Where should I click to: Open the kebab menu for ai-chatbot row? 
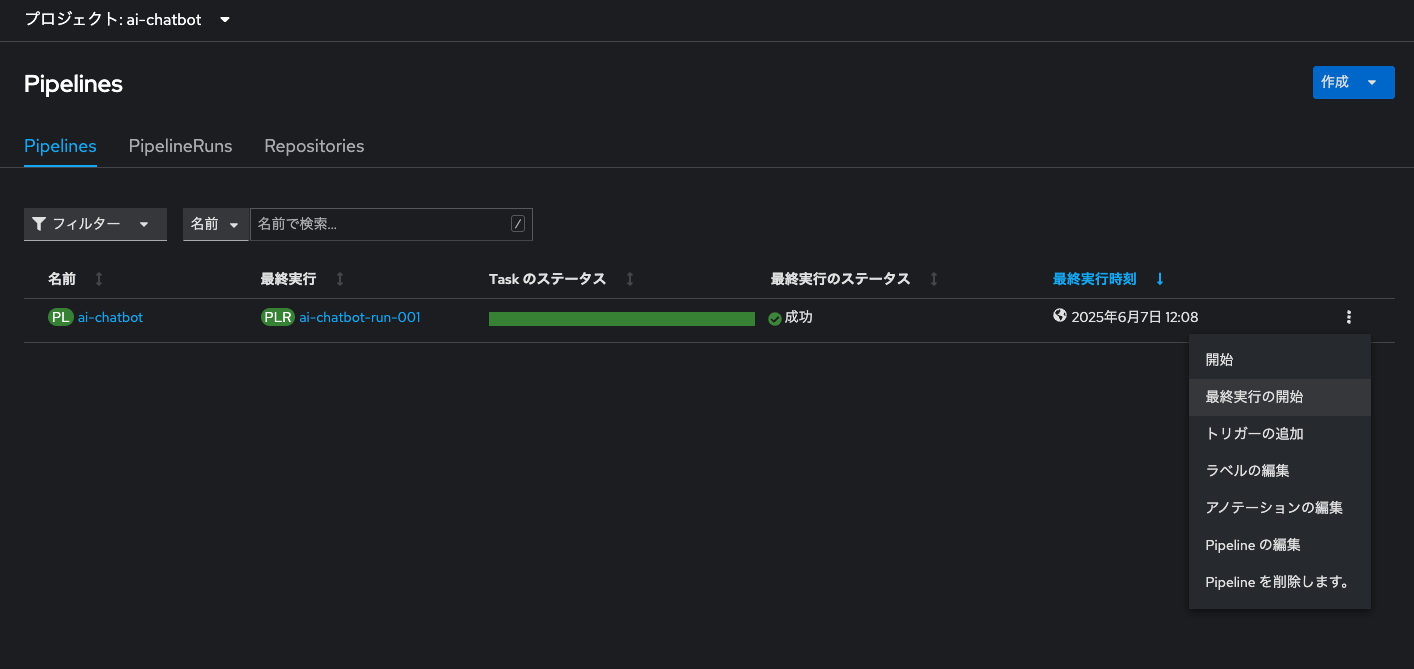(x=1348, y=318)
